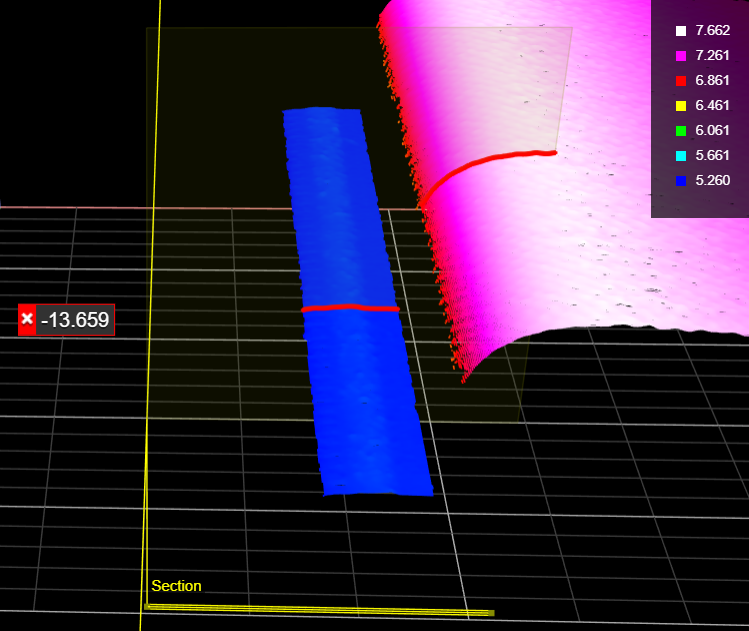This screenshot has height=631, width=749.
Task: Click the 6.461 legend value
Action: (x=712, y=105)
